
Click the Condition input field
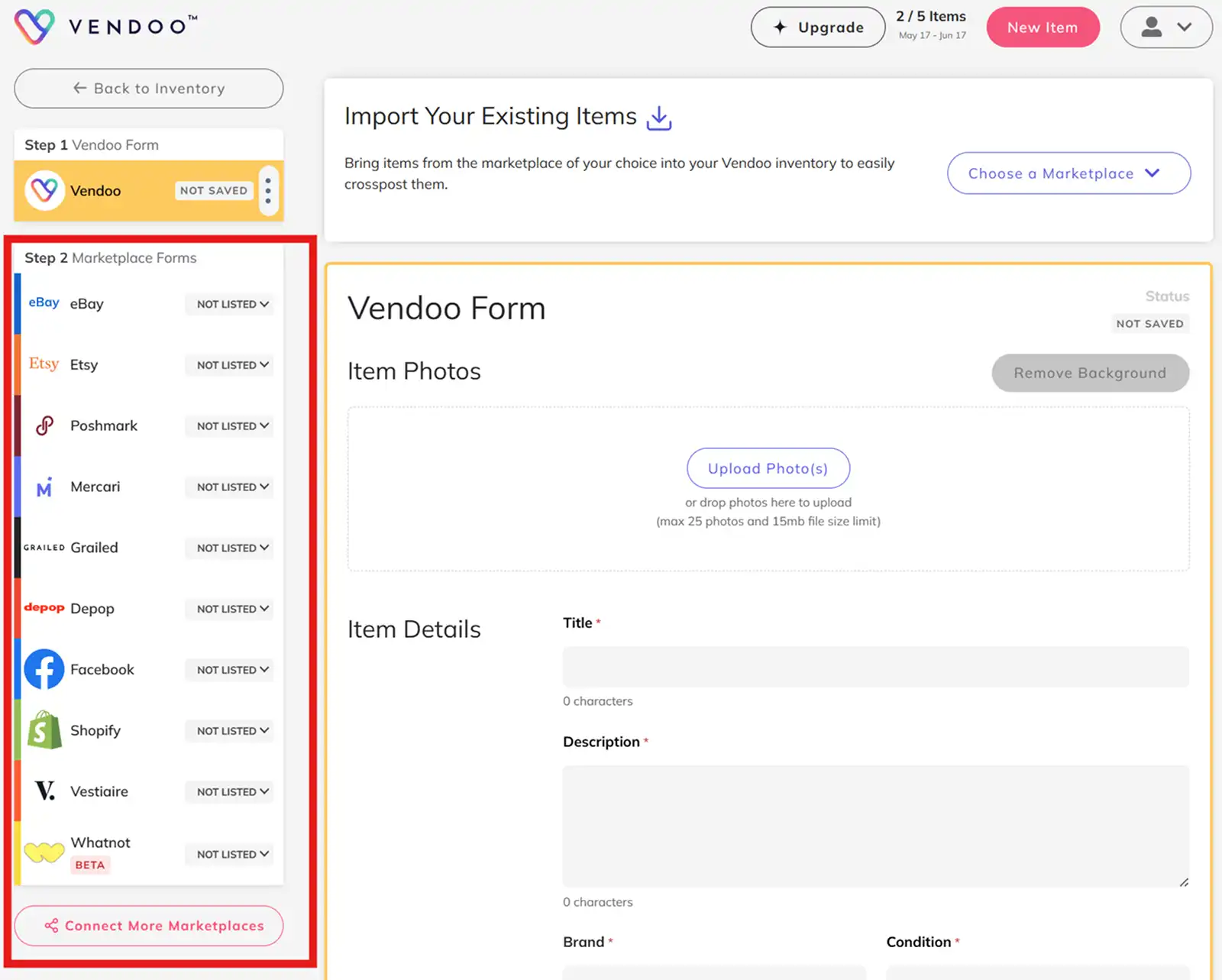pos(1038,972)
